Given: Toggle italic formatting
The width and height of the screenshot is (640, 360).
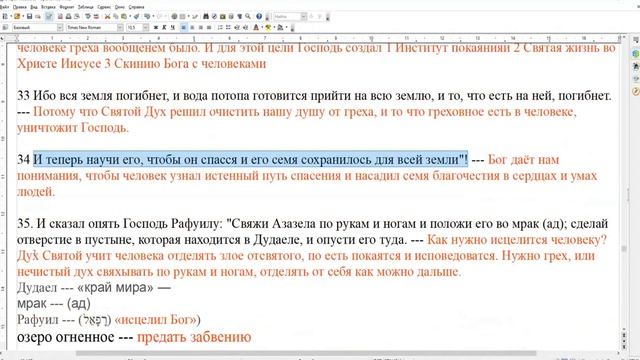Looking at the screenshot, I should coord(164,27).
